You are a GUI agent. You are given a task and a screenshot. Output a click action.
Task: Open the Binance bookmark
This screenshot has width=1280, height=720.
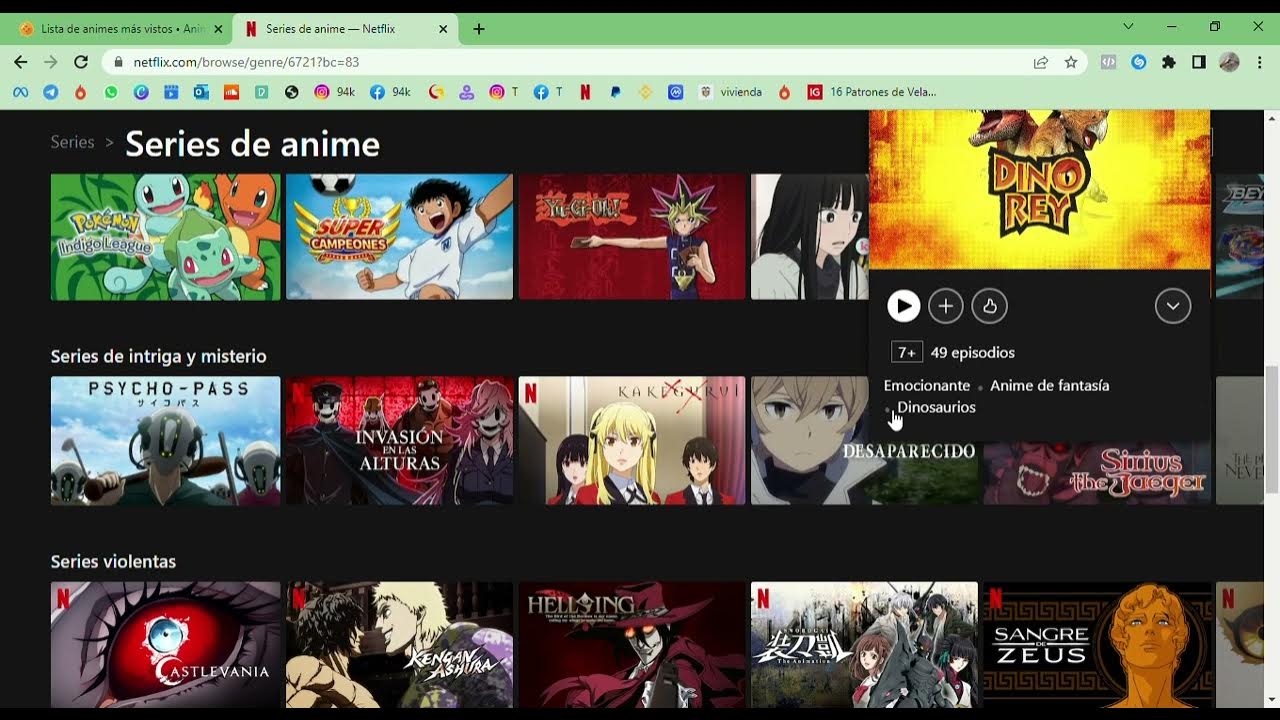point(645,92)
